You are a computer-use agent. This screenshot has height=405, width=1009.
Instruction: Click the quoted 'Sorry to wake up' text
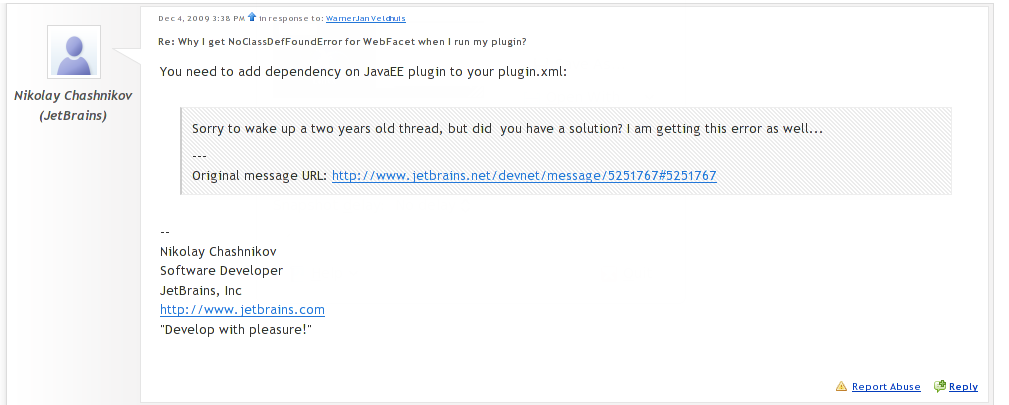[x=508, y=129]
